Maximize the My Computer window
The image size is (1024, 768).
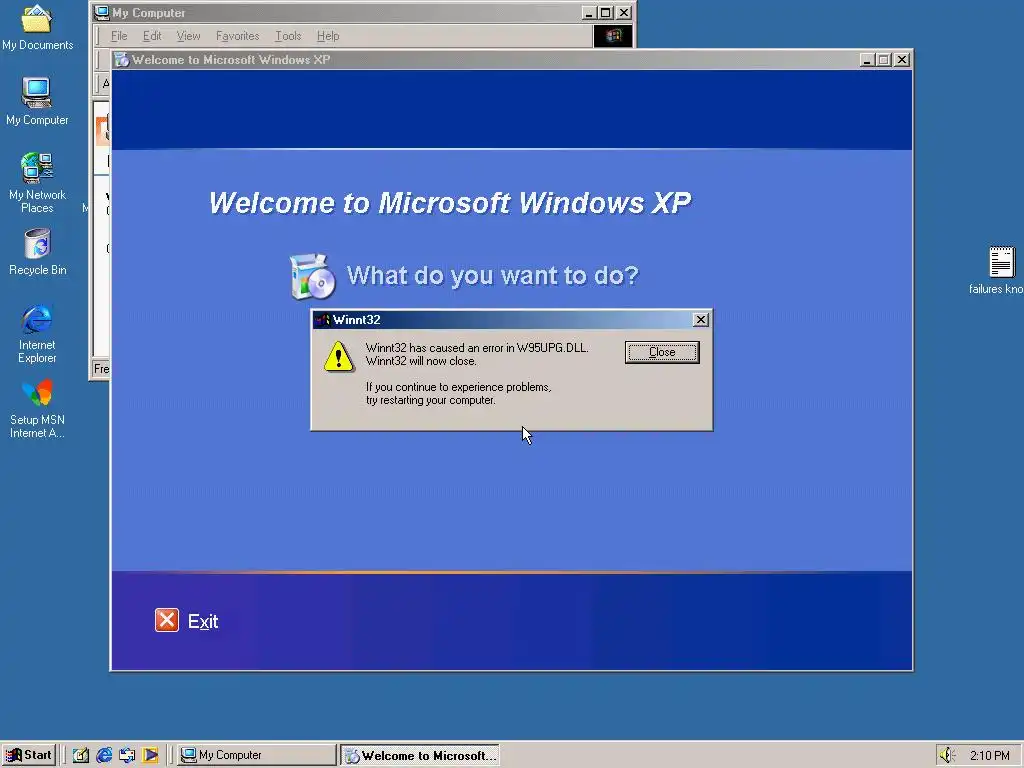pyautogui.click(x=605, y=12)
